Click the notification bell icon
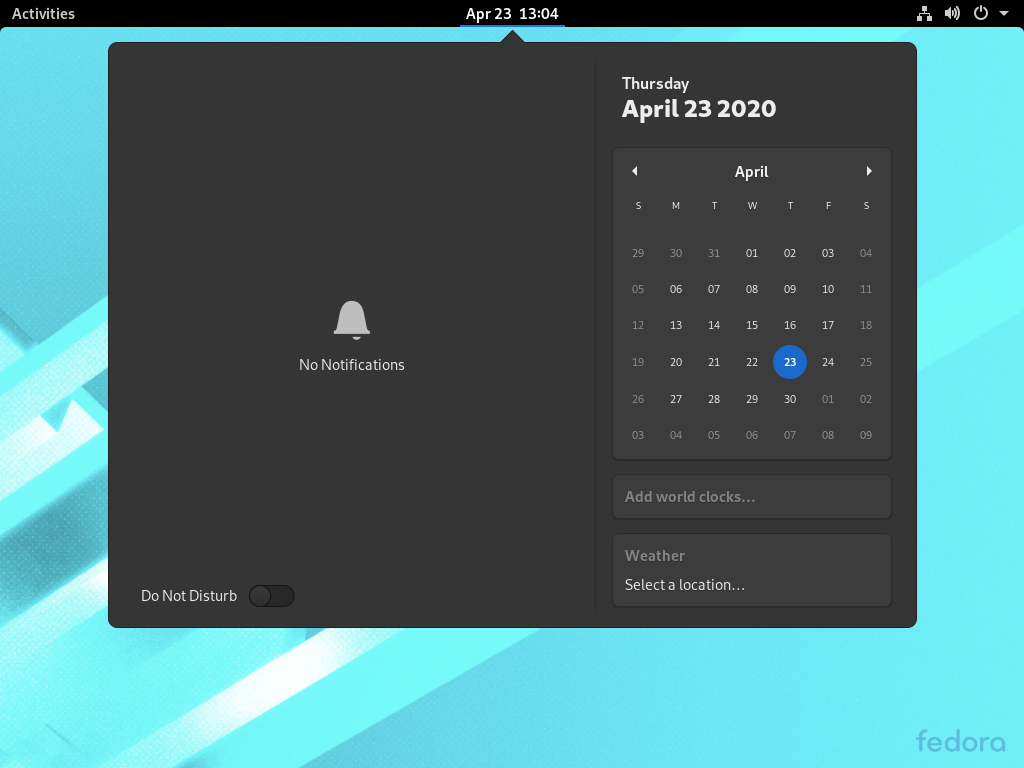Viewport: 1024px width, 768px height. click(351, 318)
